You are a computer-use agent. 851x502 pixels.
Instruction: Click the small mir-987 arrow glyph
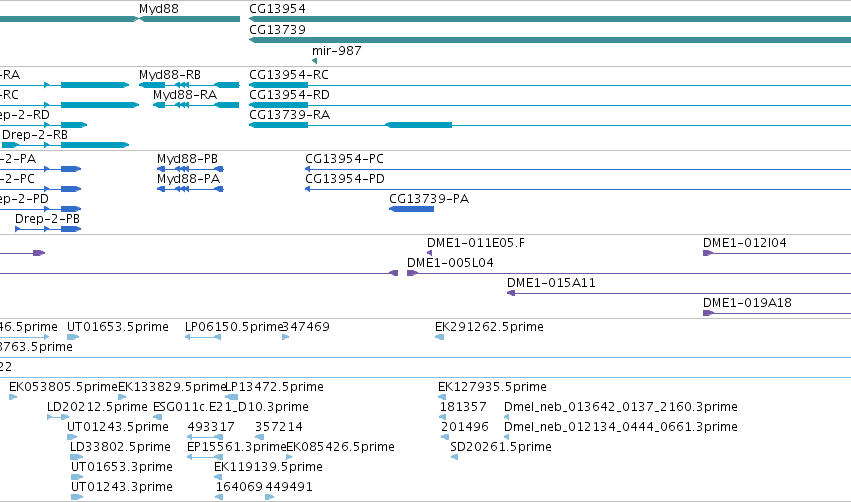tap(315, 61)
